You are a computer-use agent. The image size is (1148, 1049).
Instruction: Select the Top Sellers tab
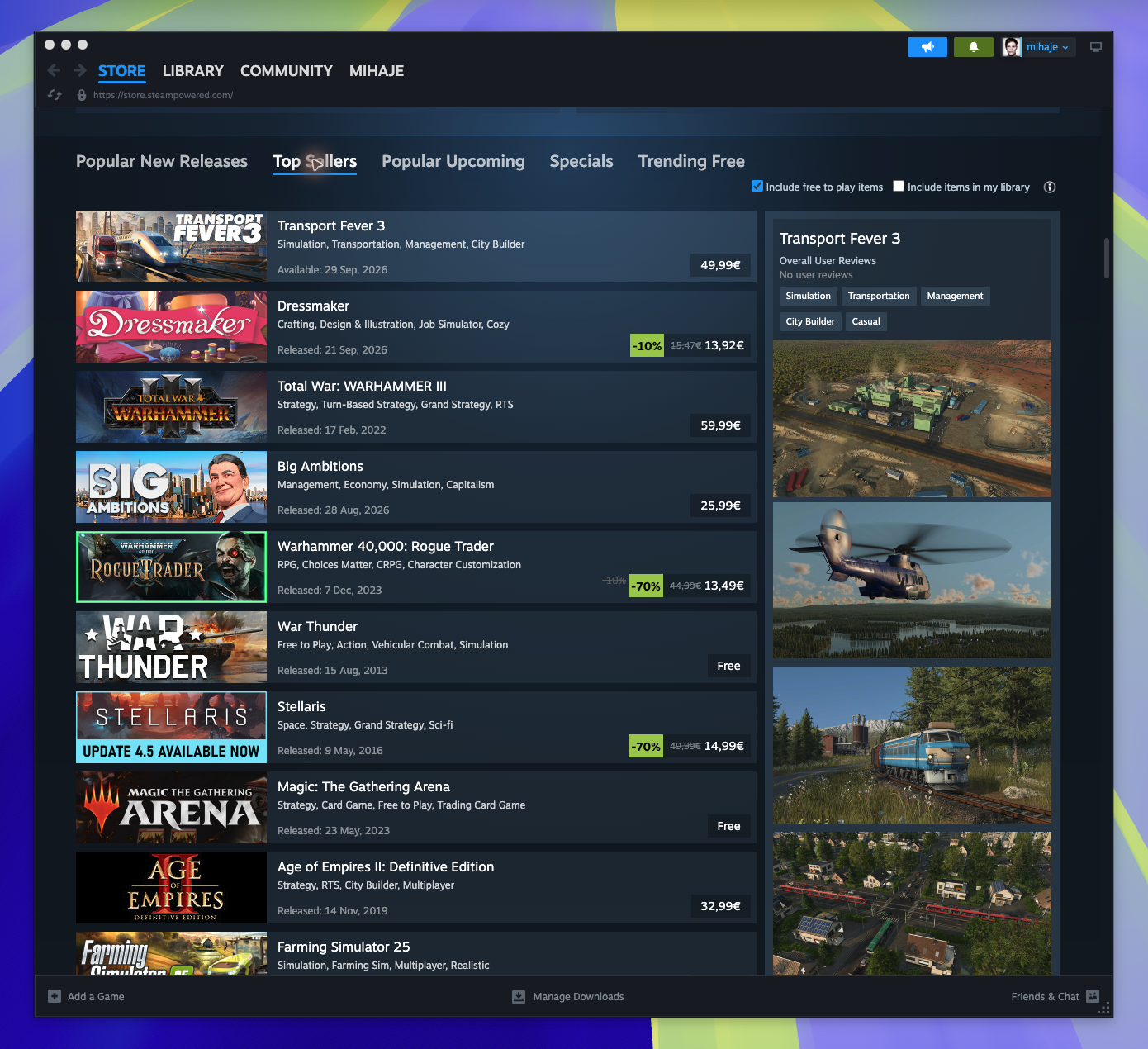[x=315, y=161]
